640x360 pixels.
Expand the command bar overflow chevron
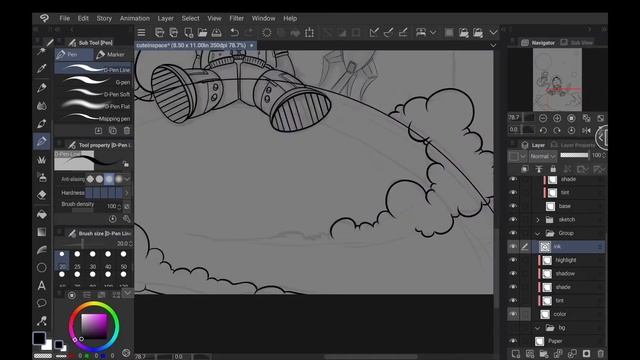pos(493,32)
